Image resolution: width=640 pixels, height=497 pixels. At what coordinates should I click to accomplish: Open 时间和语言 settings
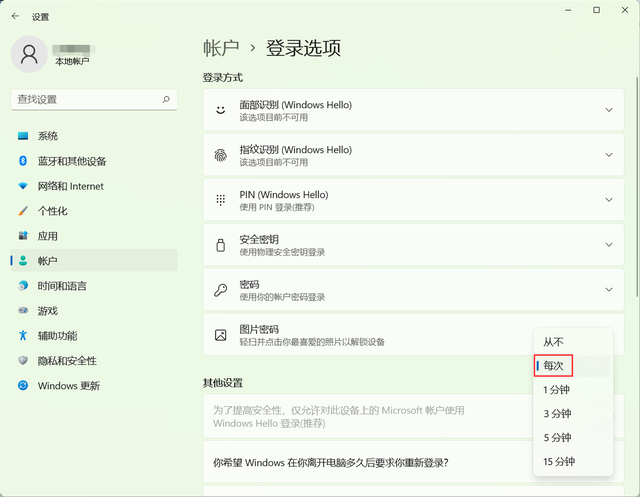tap(94, 286)
